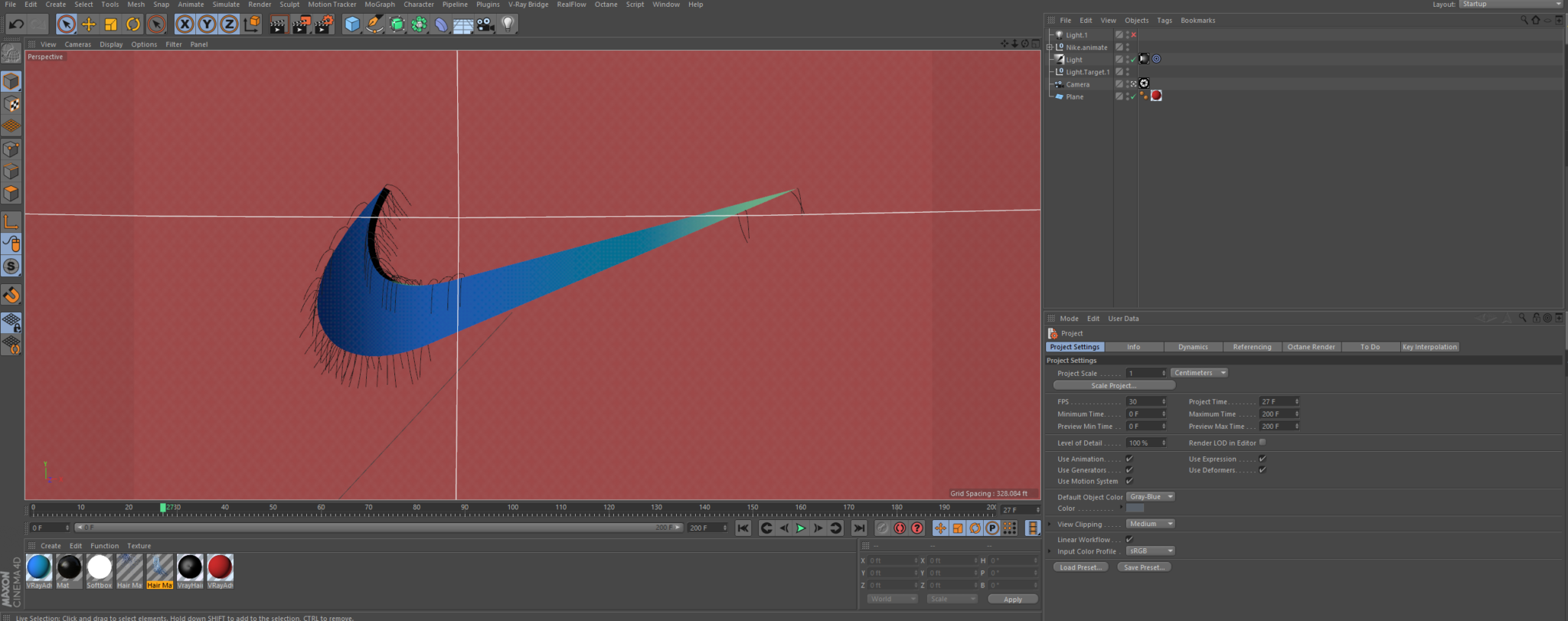Open the Spline Pen tool
The width and height of the screenshot is (1568, 621).
pos(374,25)
